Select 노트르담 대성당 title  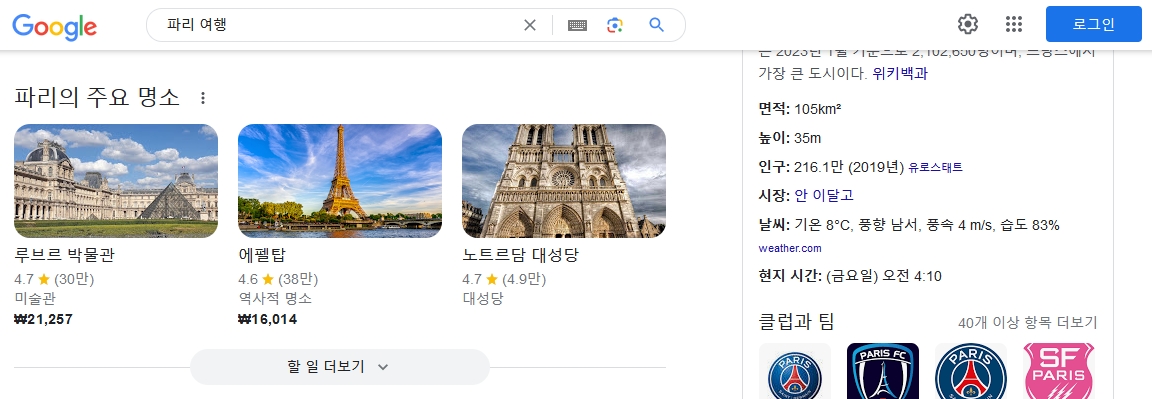521,256
